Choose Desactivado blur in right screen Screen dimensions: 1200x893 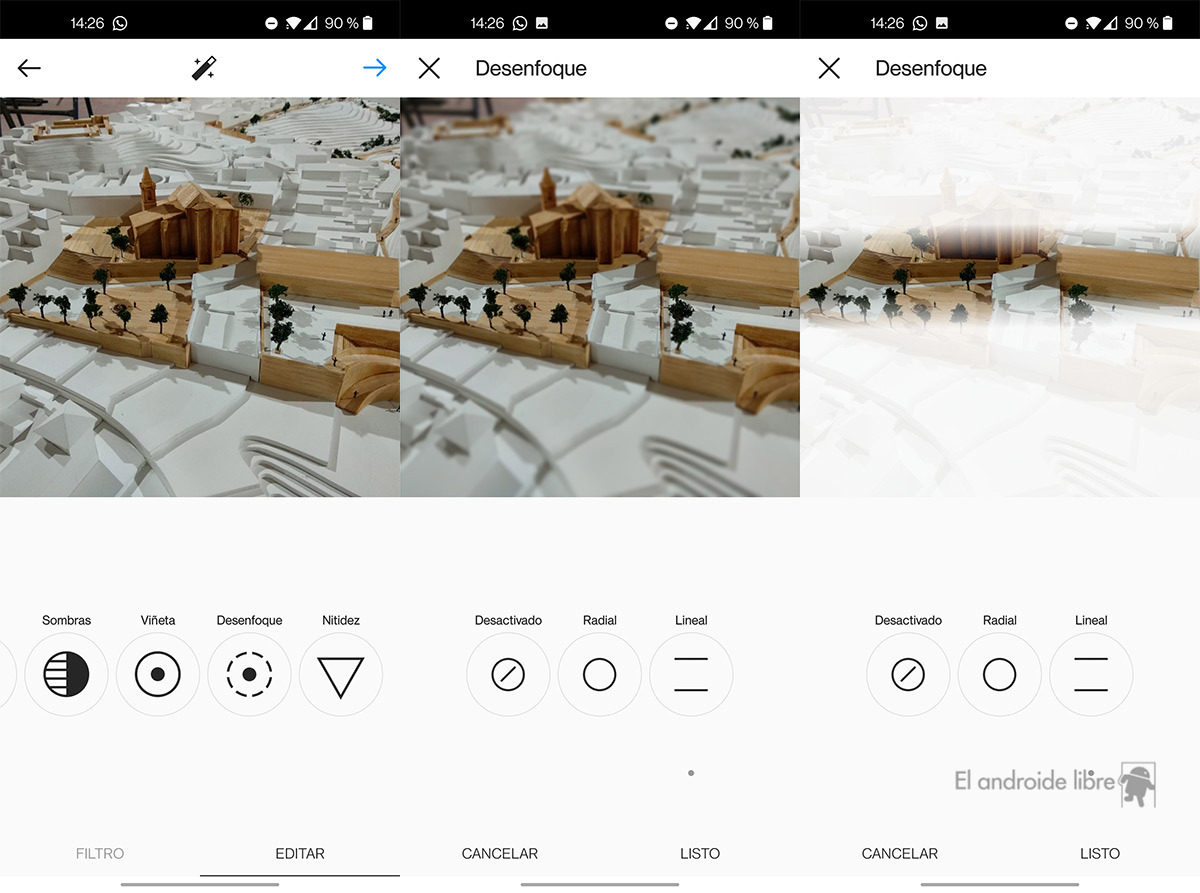[x=908, y=675]
